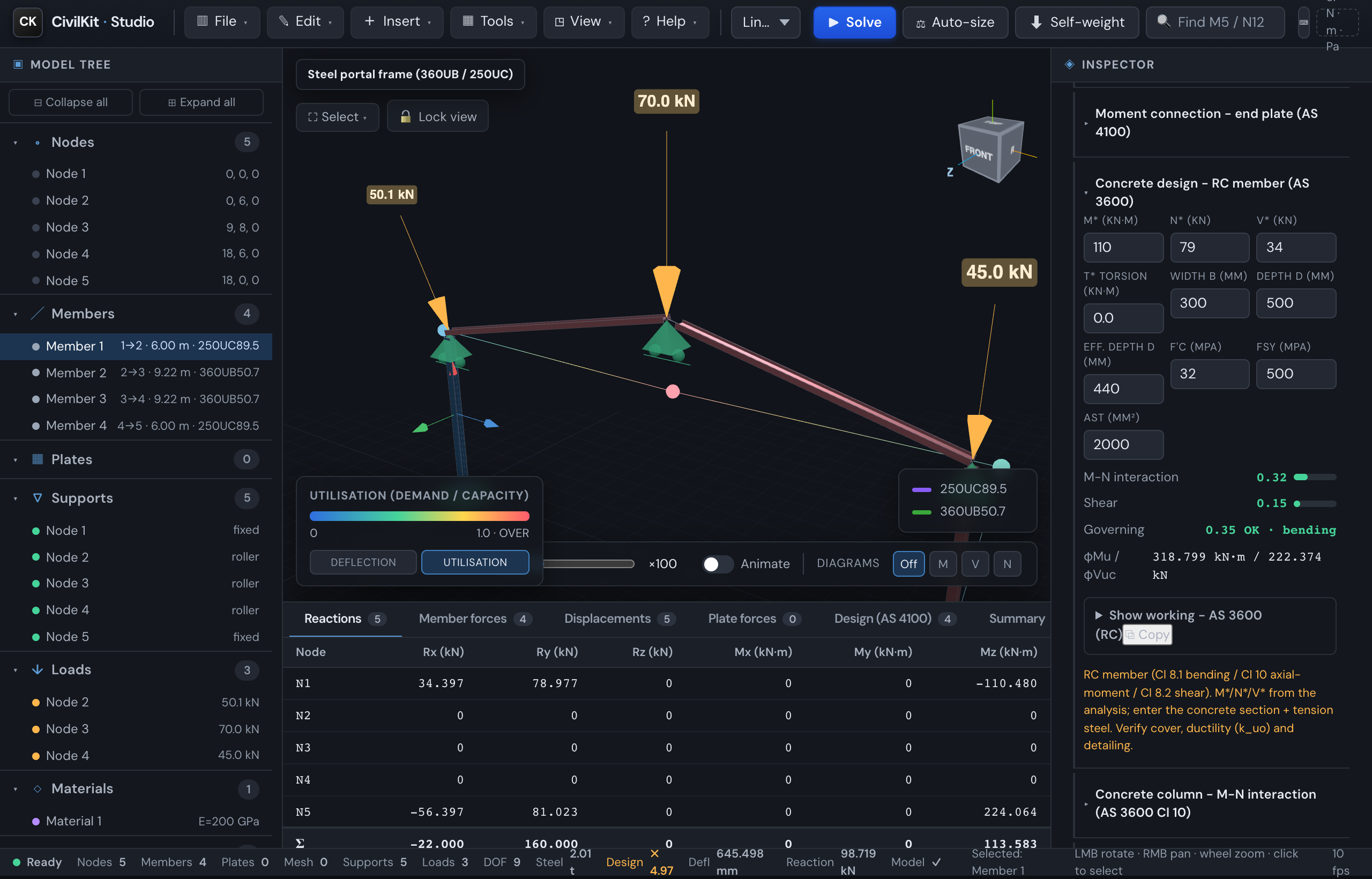Image resolution: width=1372 pixels, height=879 pixels.
Task: Click the Auto-size scales icon button
Action: tap(921, 23)
